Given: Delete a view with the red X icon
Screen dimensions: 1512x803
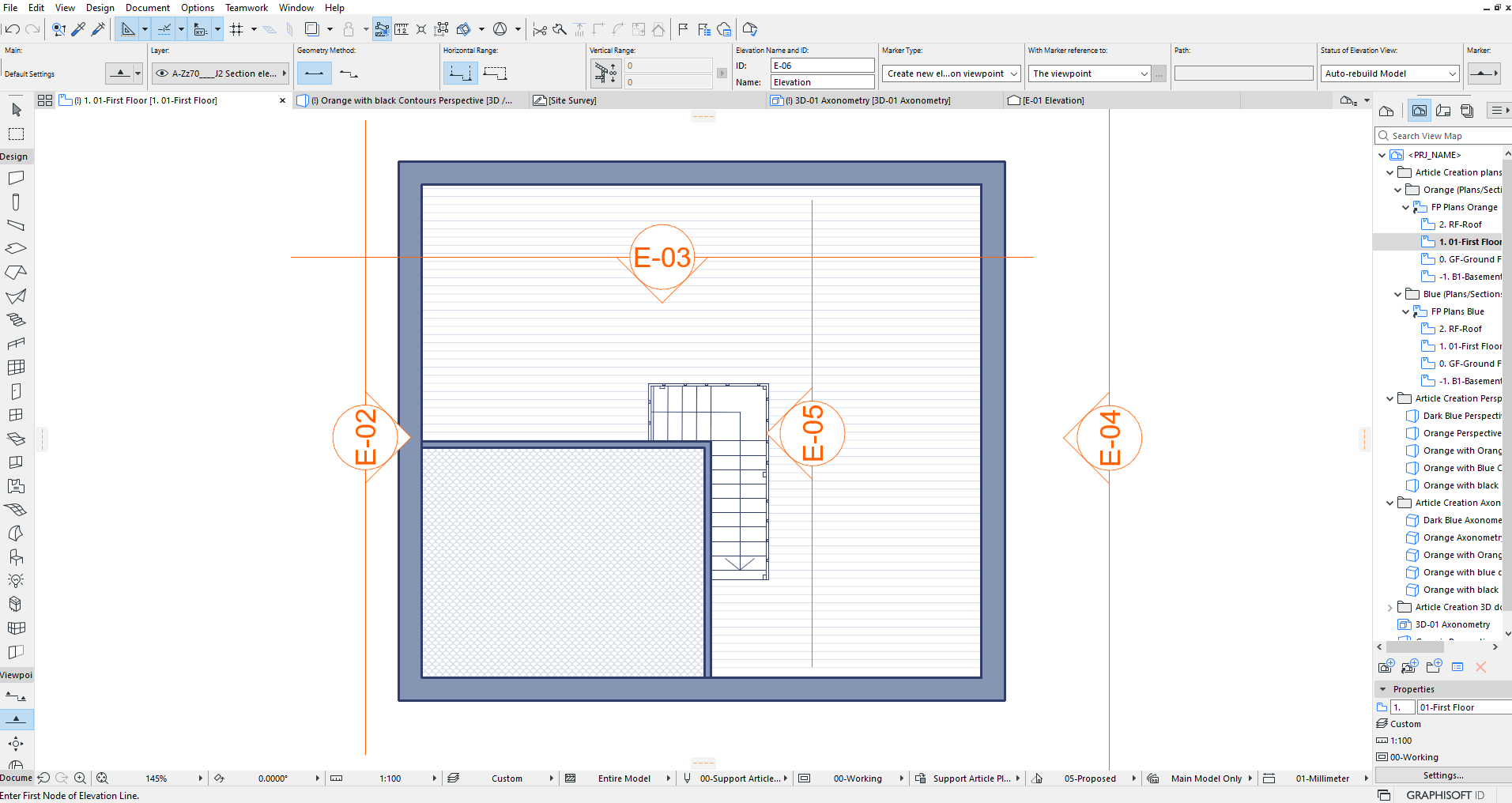Looking at the screenshot, I should pos(1480,667).
